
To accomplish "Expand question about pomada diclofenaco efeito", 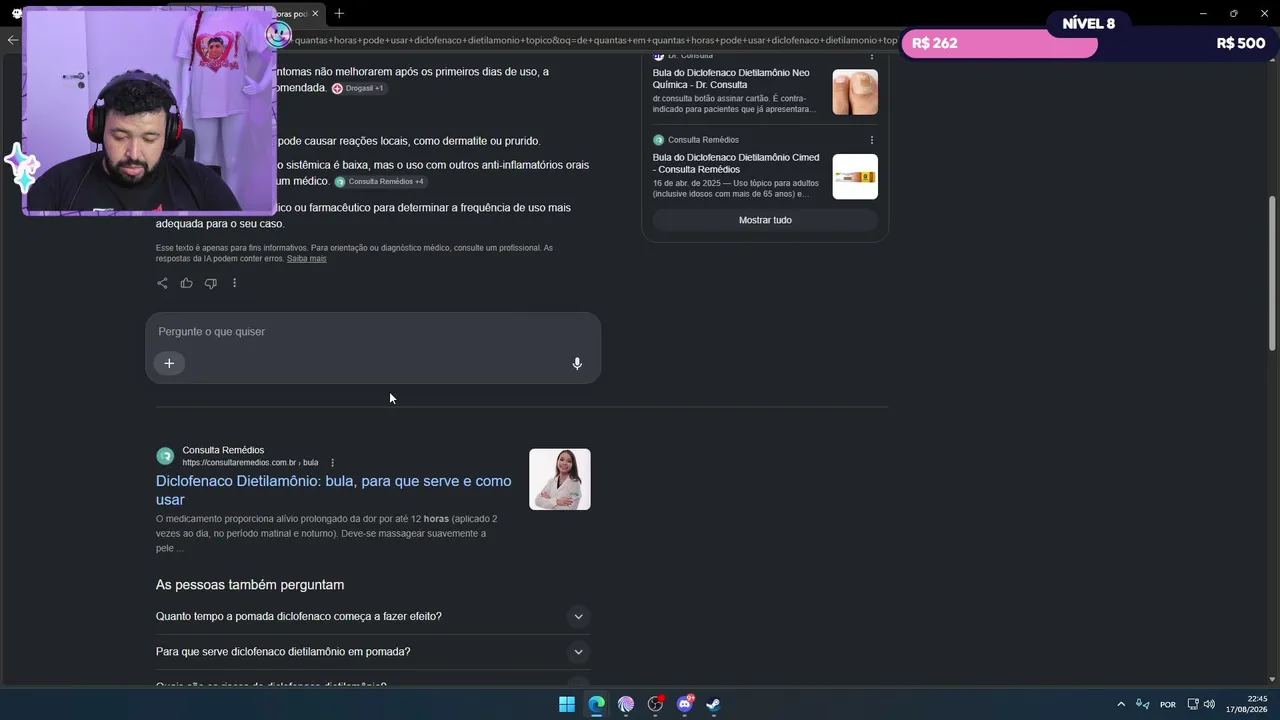I will point(372,616).
